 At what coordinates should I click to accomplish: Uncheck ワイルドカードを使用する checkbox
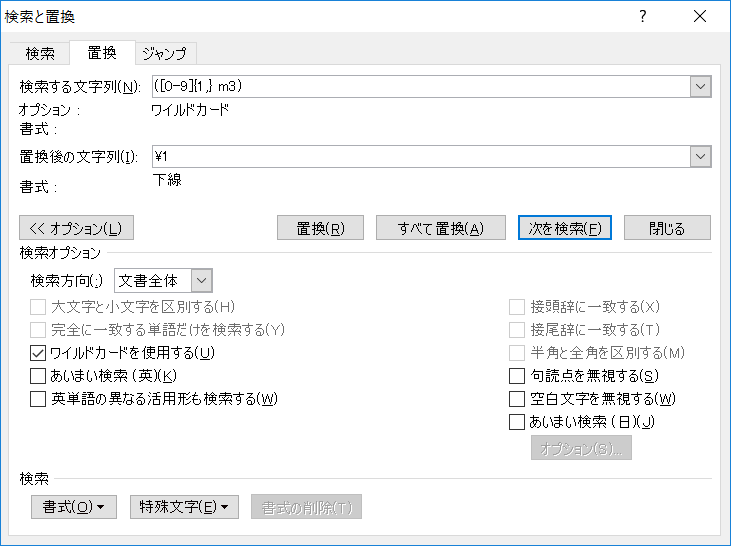point(39,353)
